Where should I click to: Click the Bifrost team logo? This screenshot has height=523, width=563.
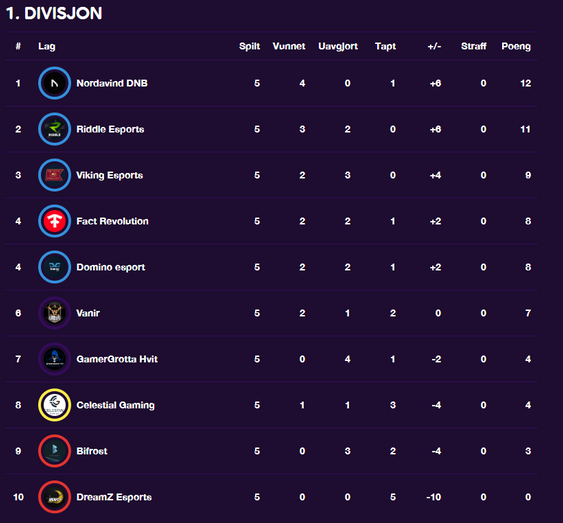click(x=55, y=451)
